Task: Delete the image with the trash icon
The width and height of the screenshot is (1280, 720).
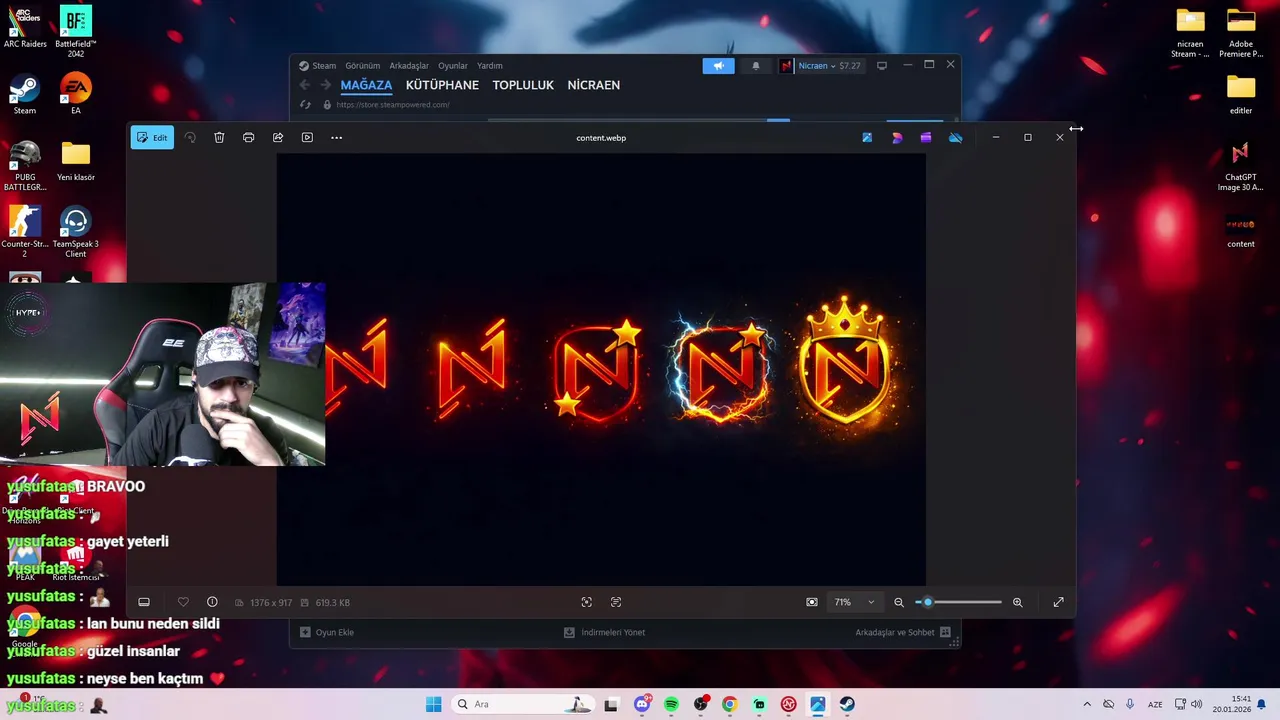Action: (x=219, y=137)
